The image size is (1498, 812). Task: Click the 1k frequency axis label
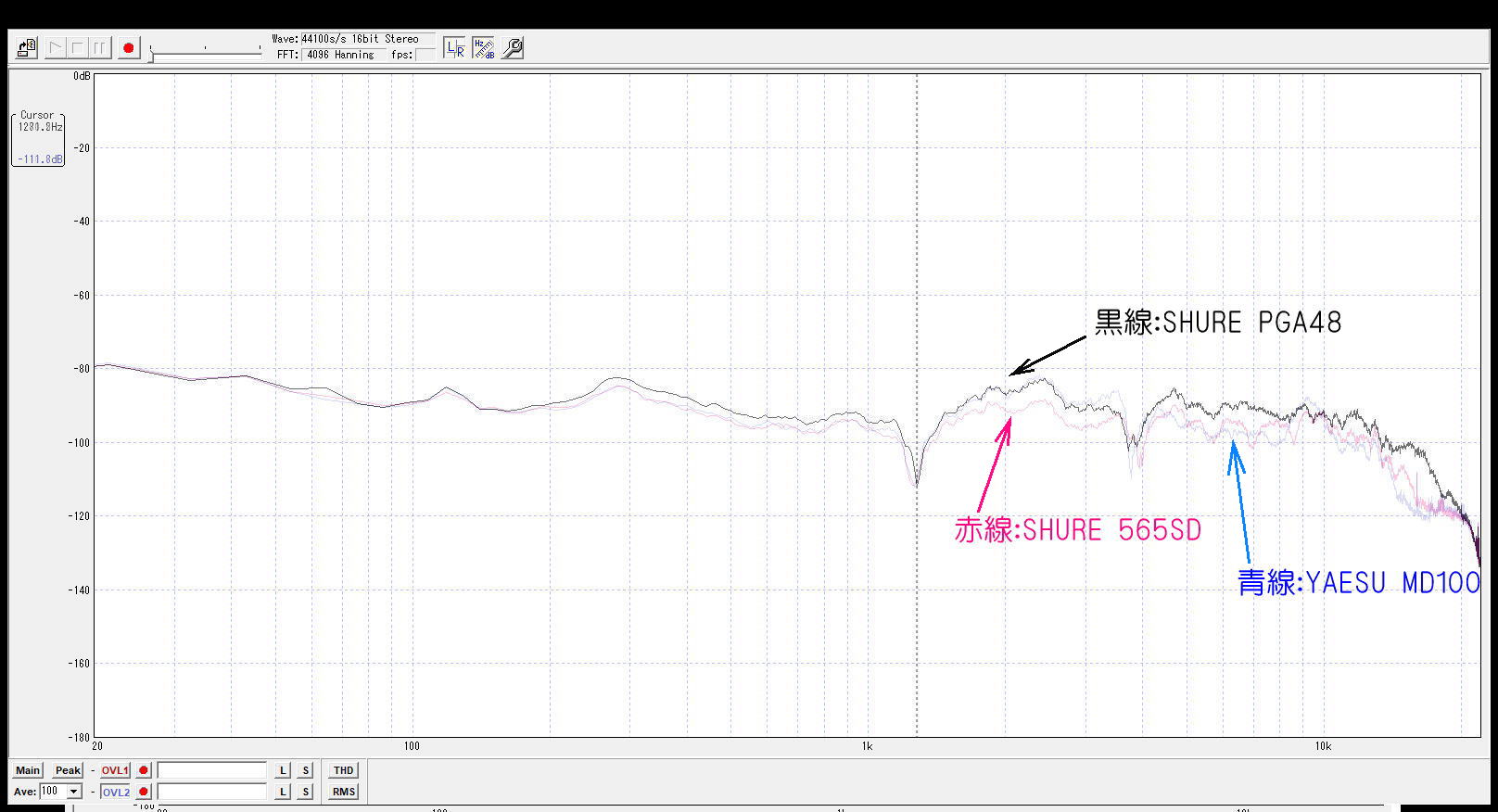[867, 746]
